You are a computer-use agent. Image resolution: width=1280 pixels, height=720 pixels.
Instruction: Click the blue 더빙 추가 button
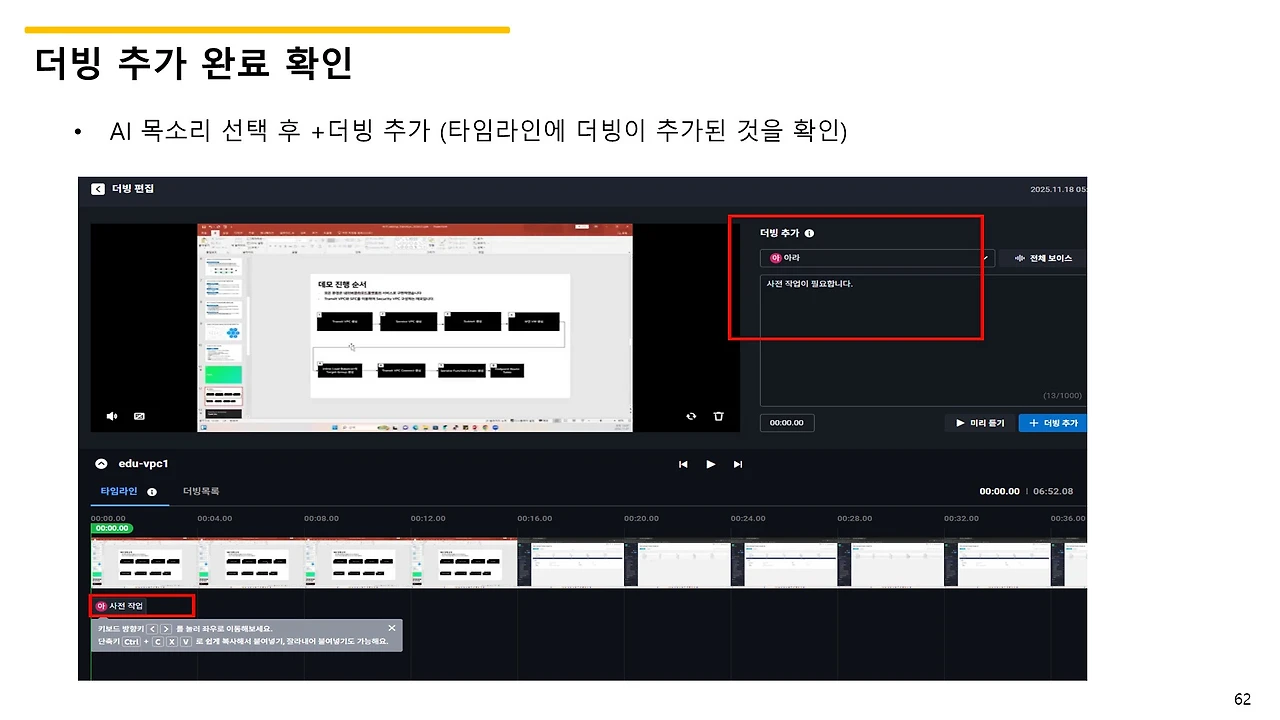tap(1052, 422)
